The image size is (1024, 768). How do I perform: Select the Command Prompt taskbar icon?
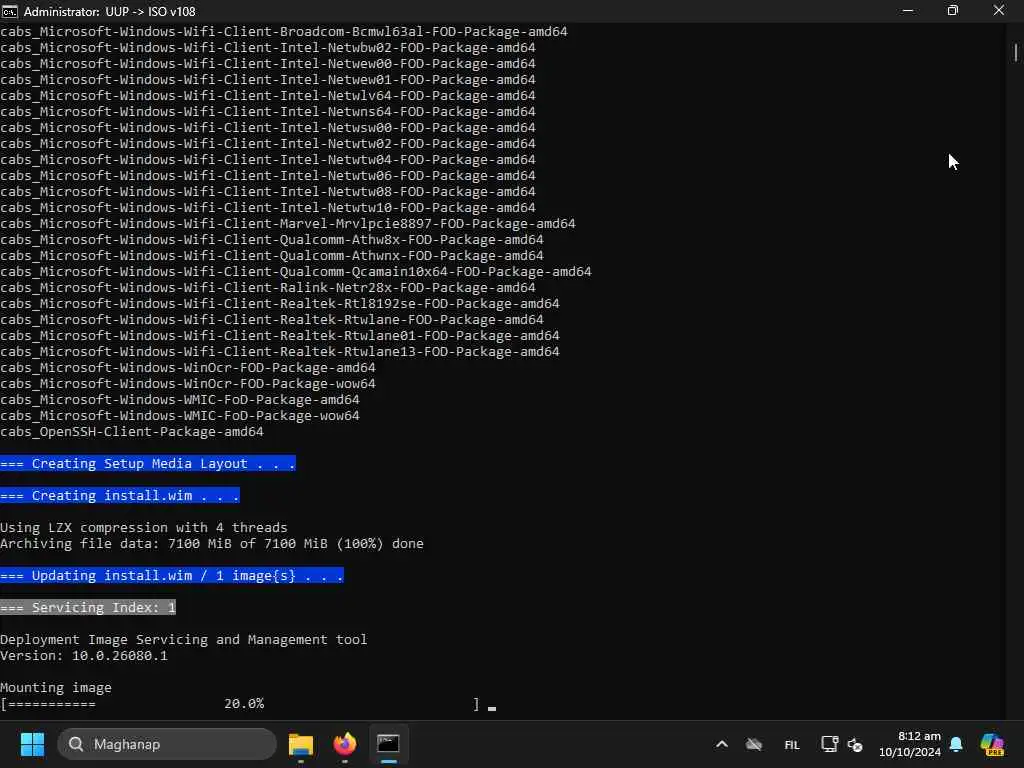pyautogui.click(x=389, y=744)
